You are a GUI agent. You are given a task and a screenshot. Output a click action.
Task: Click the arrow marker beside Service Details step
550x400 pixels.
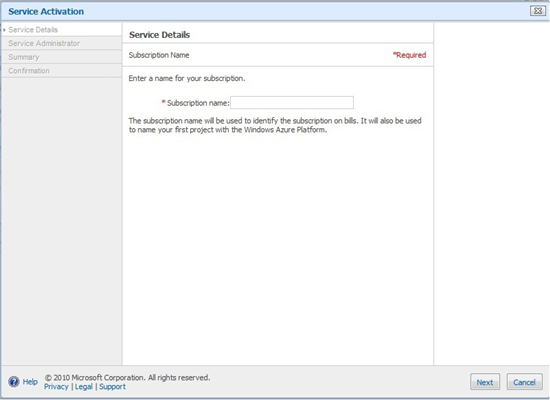5,30
